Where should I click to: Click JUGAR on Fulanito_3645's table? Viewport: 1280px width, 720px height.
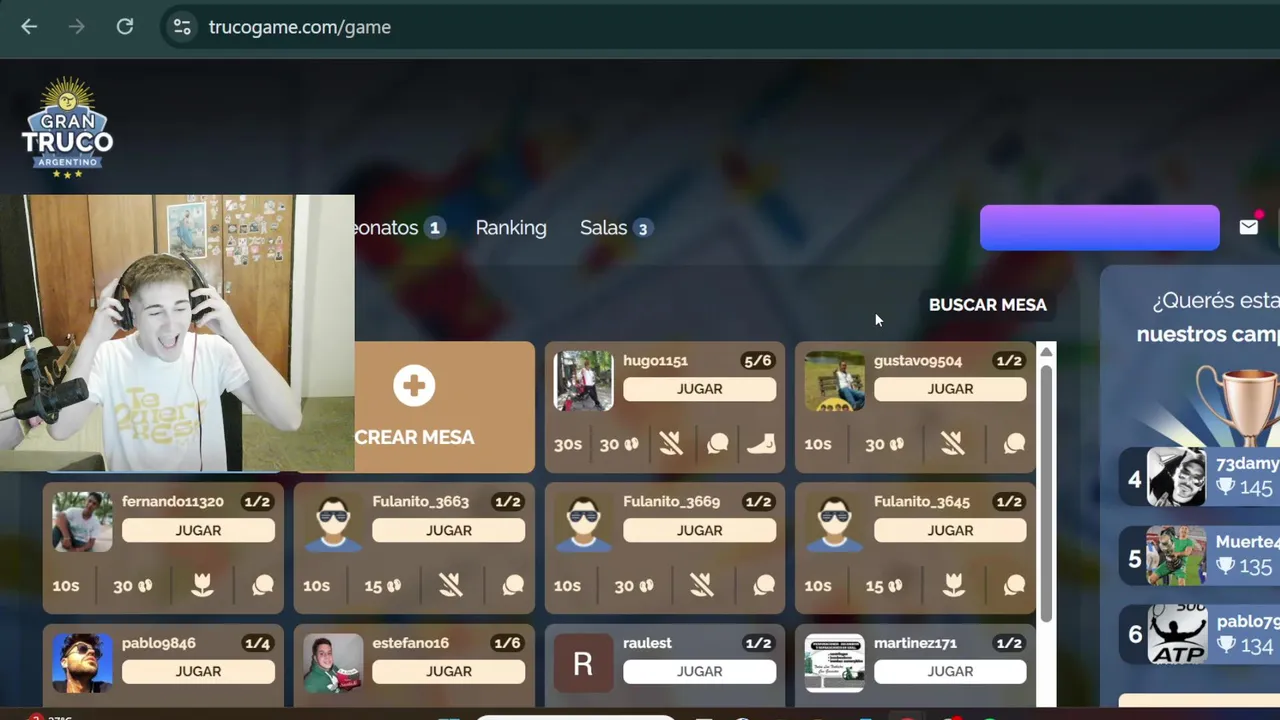(x=950, y=530)
